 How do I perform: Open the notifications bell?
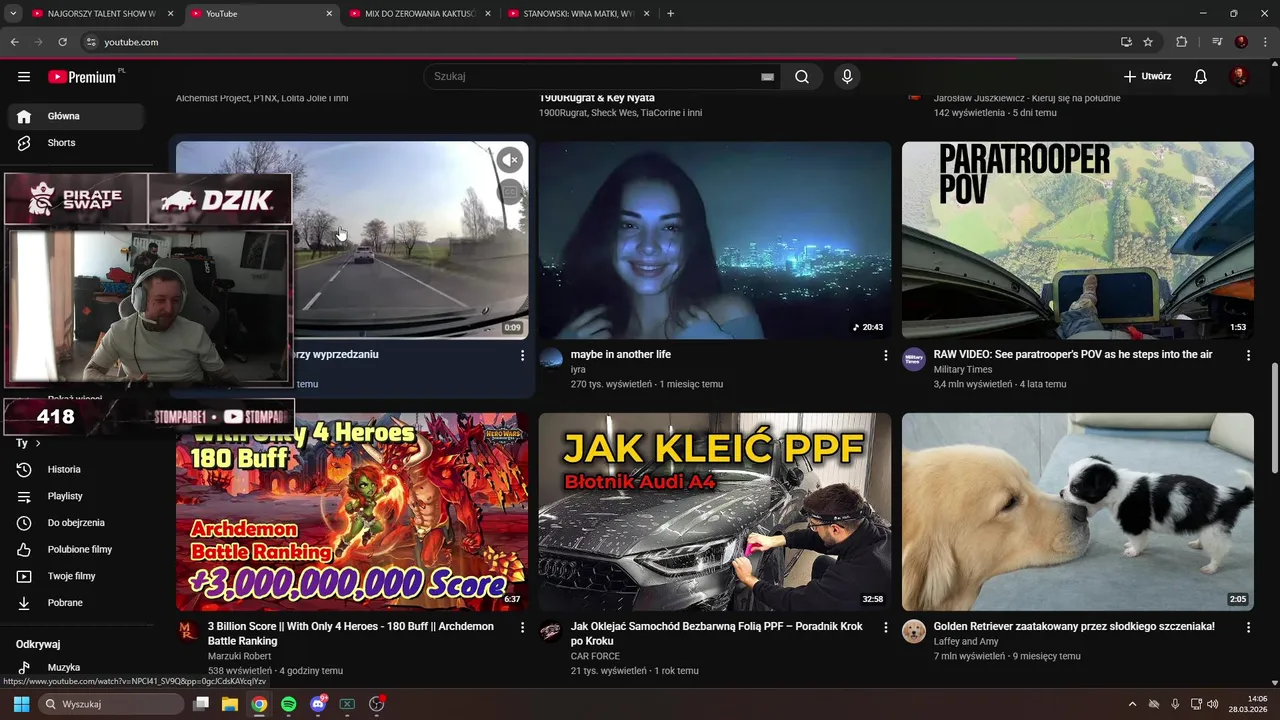(x=1201, y=77)
